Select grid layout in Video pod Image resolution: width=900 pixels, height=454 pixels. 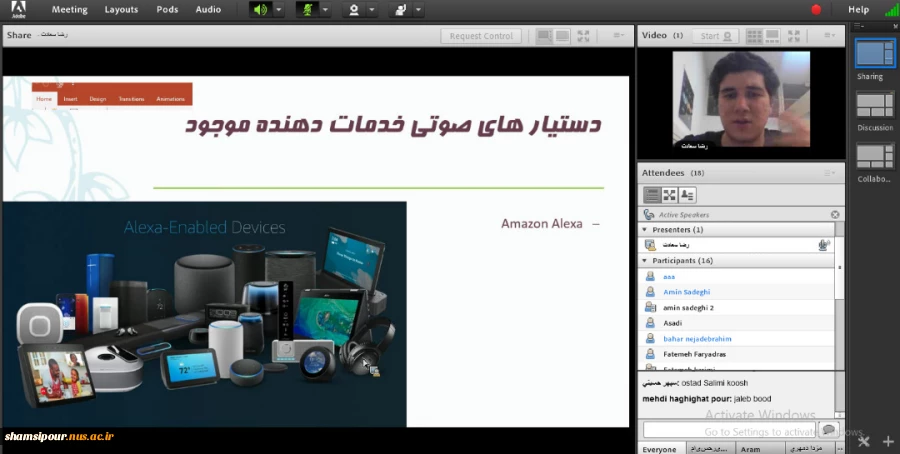point(754,36)
